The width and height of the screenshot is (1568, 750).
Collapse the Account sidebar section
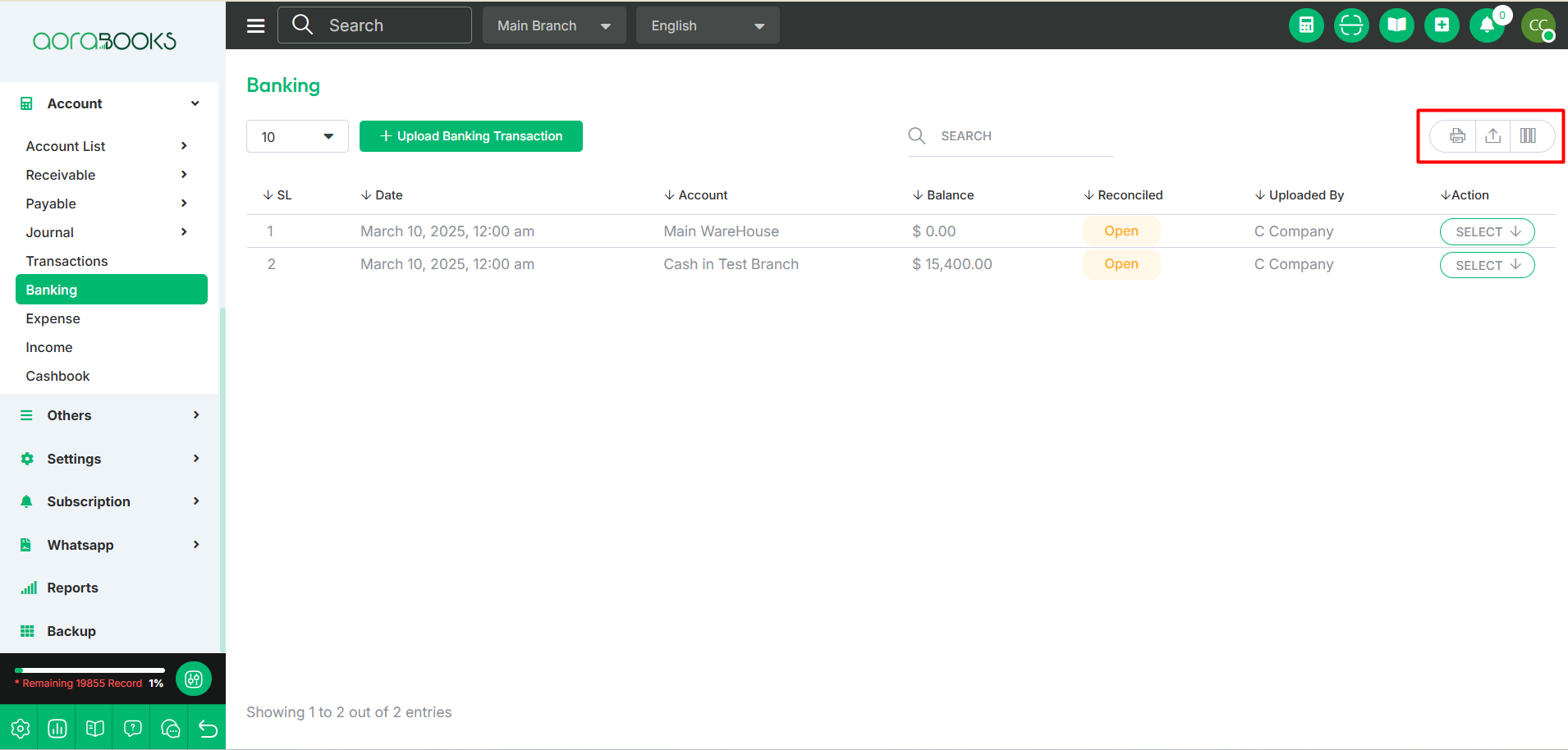pos(110,103)
